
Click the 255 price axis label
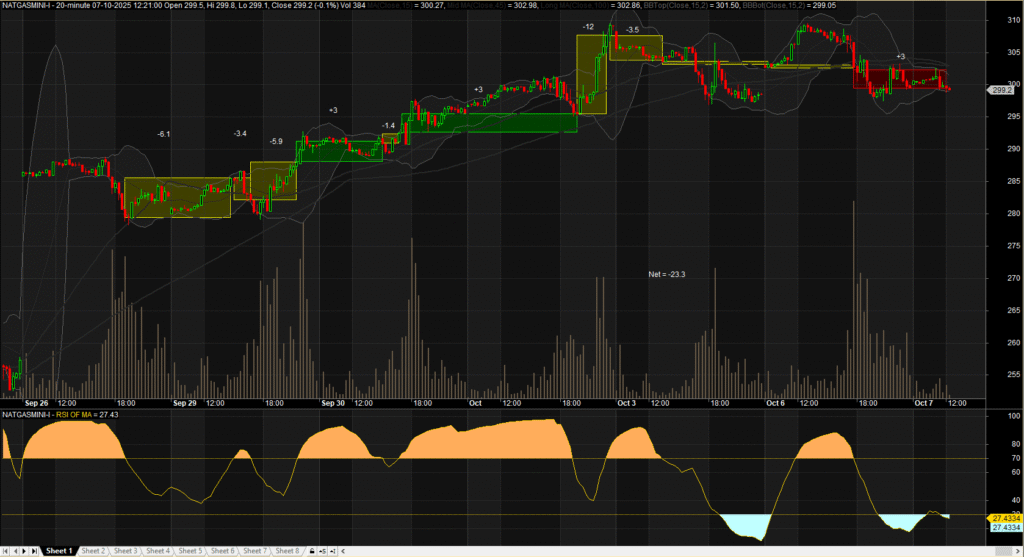coord(1013,375)
